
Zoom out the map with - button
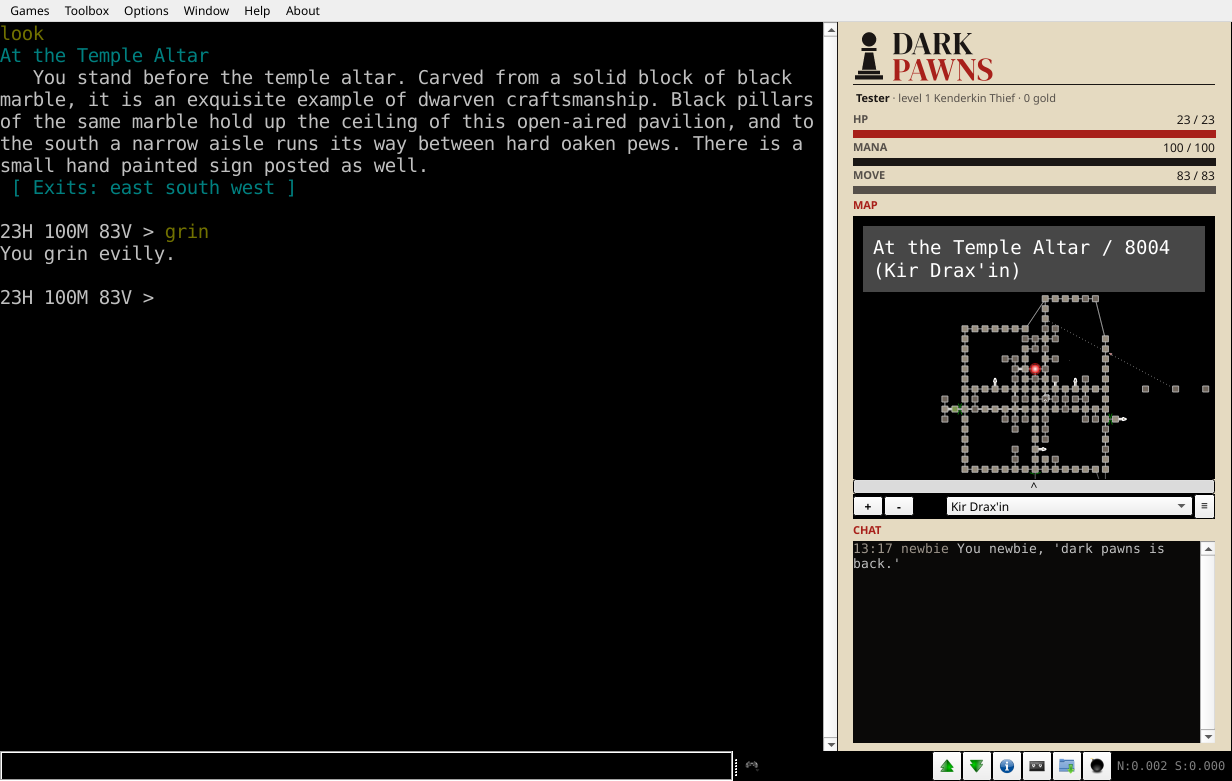pos(899,506)
